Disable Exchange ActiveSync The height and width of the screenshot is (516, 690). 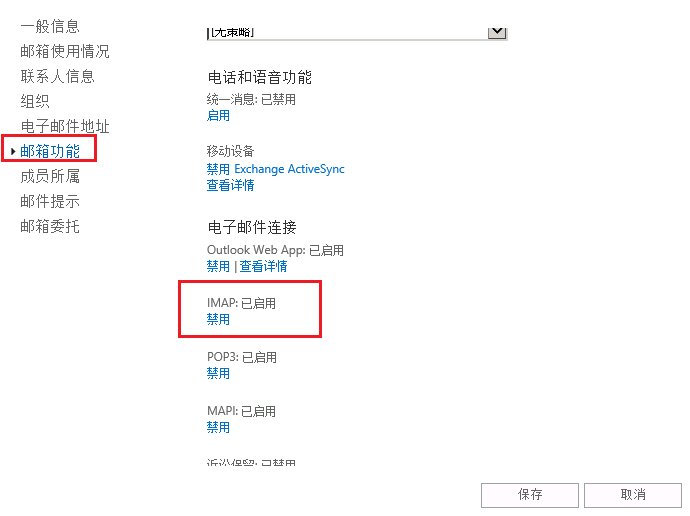pyautogui.click(x=275, y=170)
